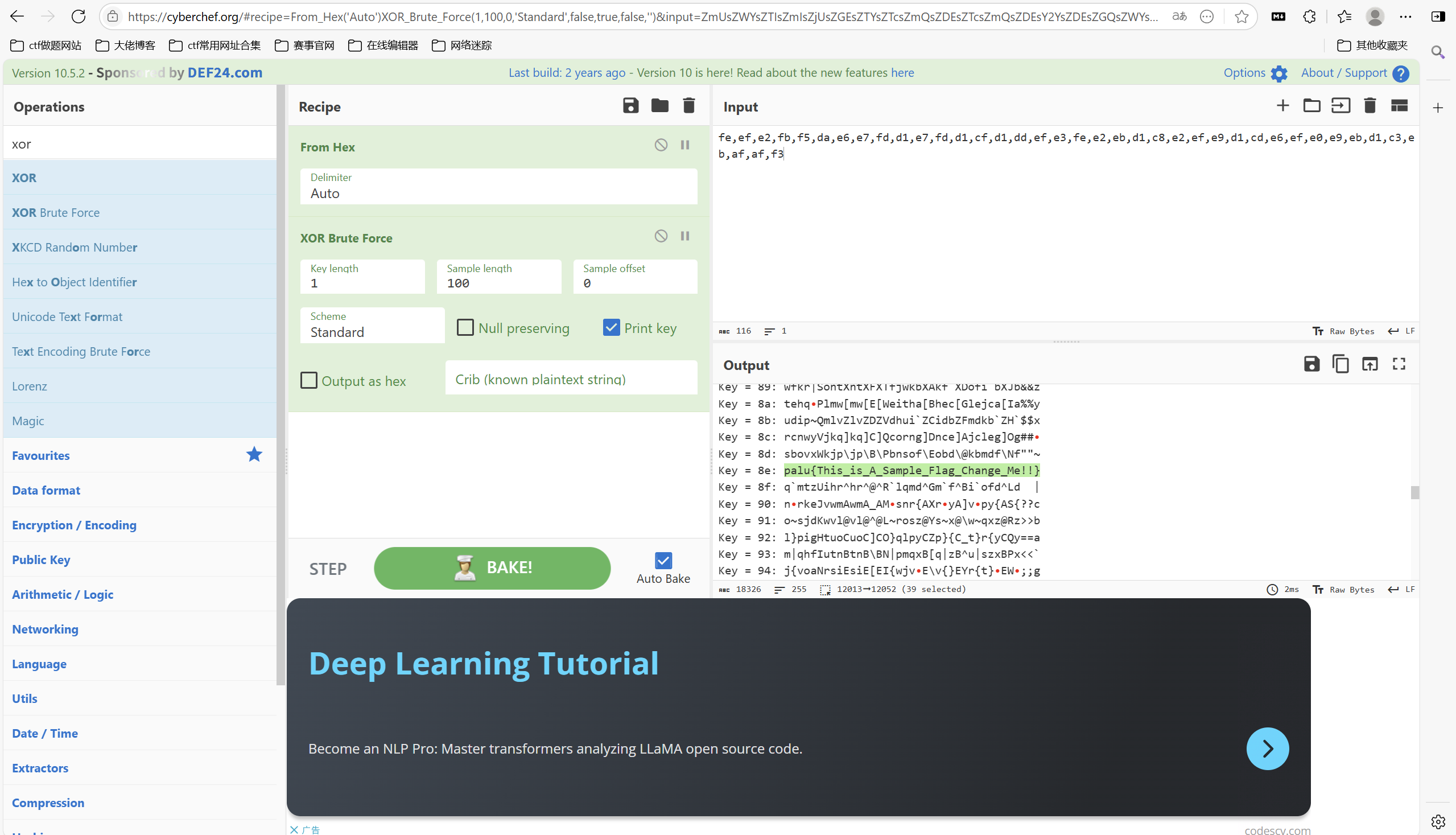Click output pane vertical scrollbar
This screenshot has width=1456, height=835.
click(1414, 492)
